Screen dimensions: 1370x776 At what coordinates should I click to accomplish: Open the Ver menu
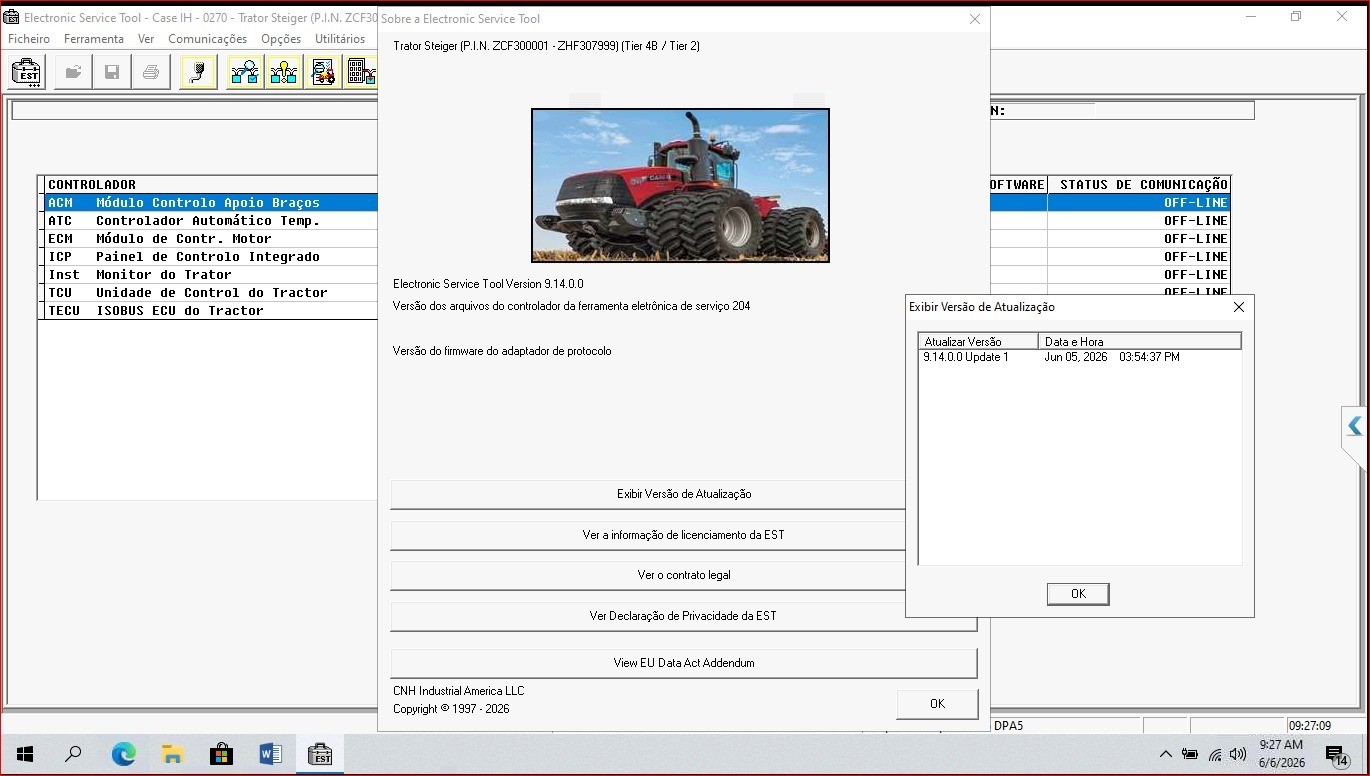[146, 39]
